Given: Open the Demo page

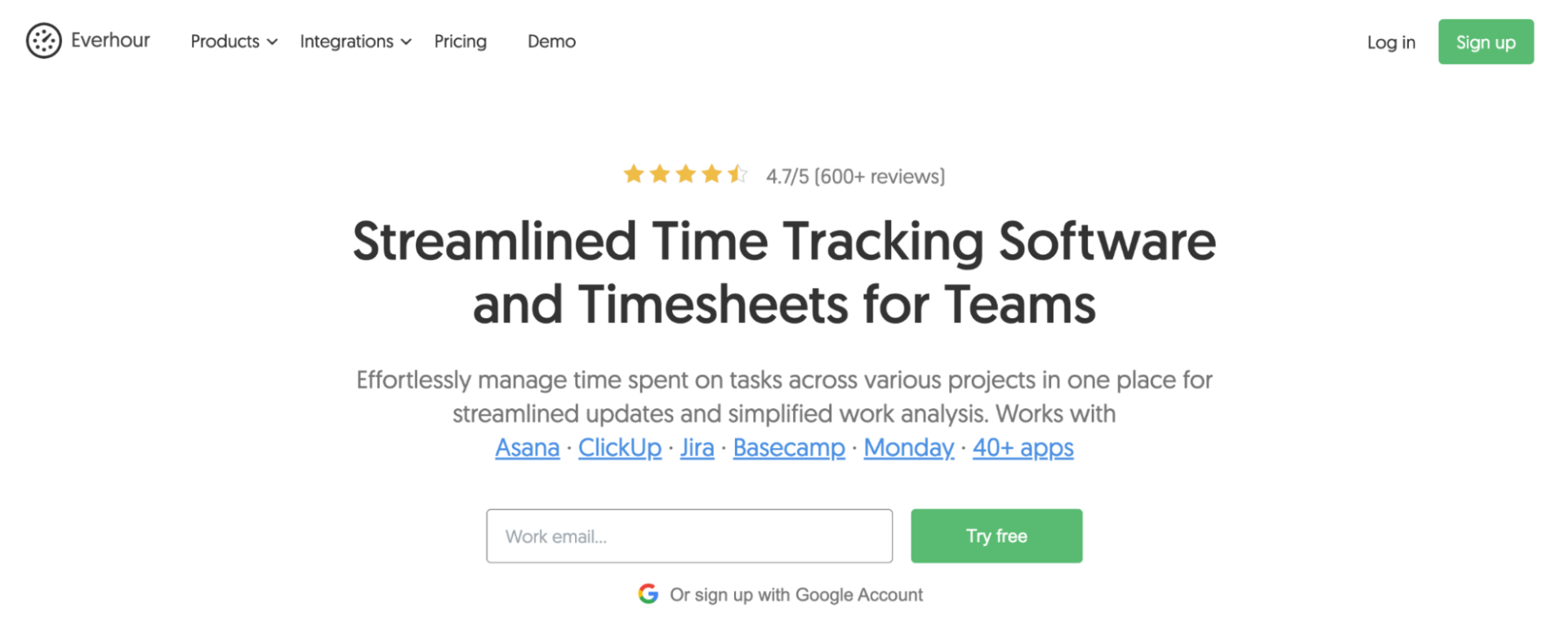Looking at the screenshot, I should point(551,42).
